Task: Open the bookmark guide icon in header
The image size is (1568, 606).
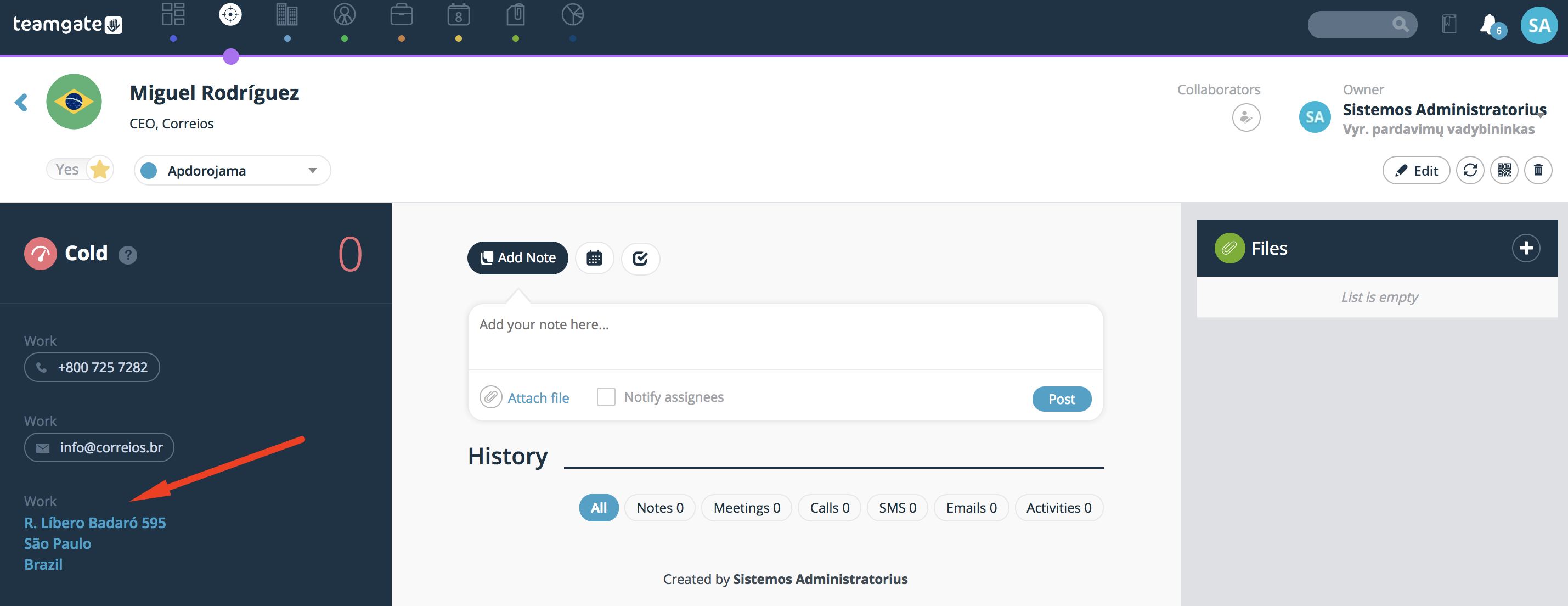Action: (1449, 24)
